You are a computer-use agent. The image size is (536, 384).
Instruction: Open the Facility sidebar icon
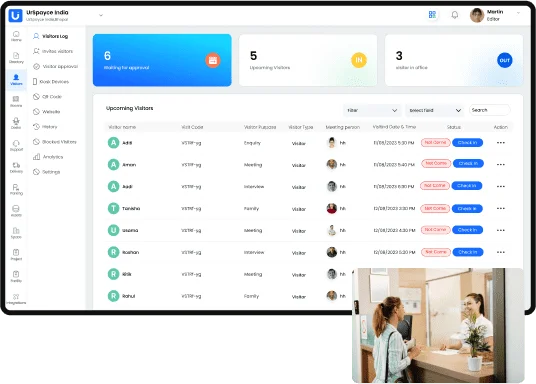tap(16, 277)
